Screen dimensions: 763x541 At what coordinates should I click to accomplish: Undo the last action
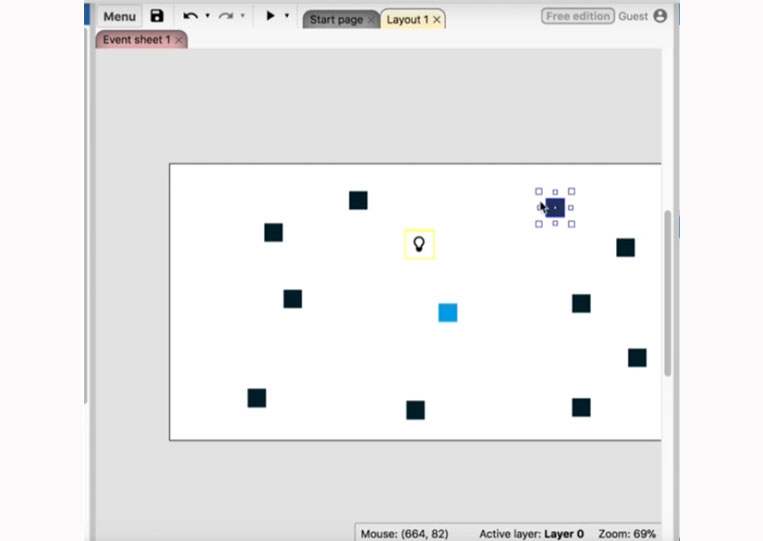[190, 16]
